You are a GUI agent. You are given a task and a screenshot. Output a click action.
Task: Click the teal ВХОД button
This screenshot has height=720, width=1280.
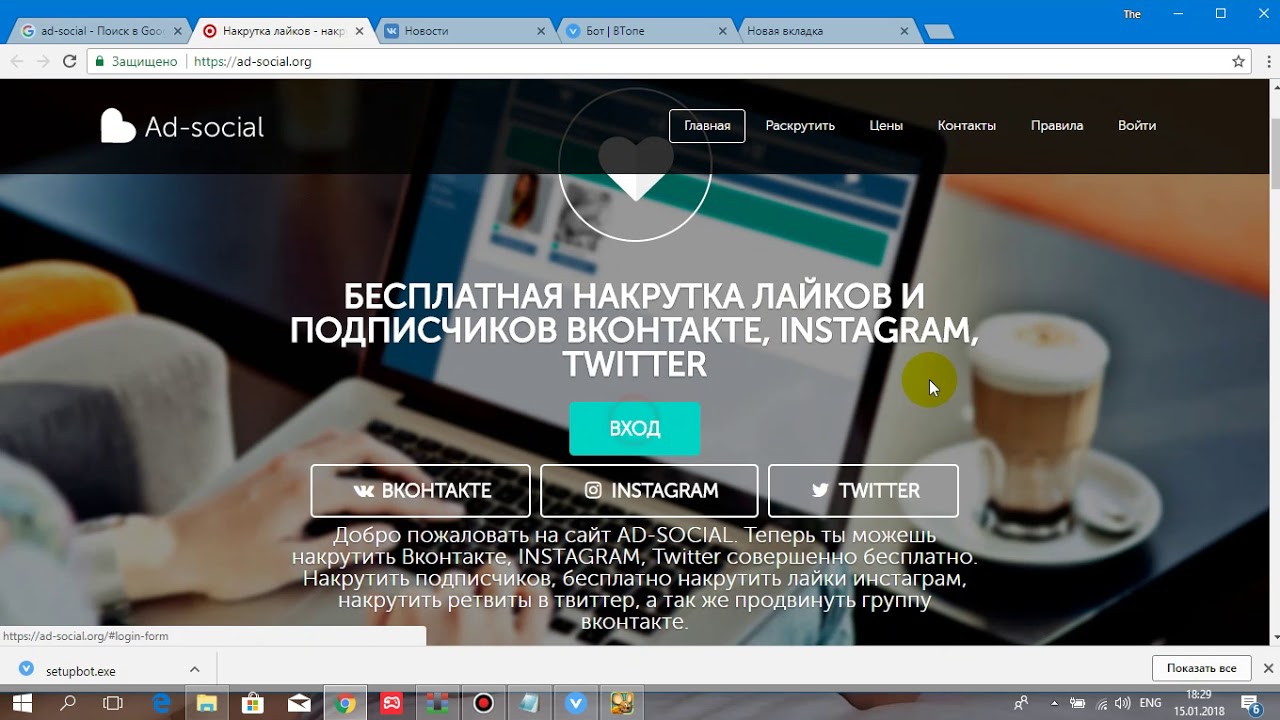(635, 429)
